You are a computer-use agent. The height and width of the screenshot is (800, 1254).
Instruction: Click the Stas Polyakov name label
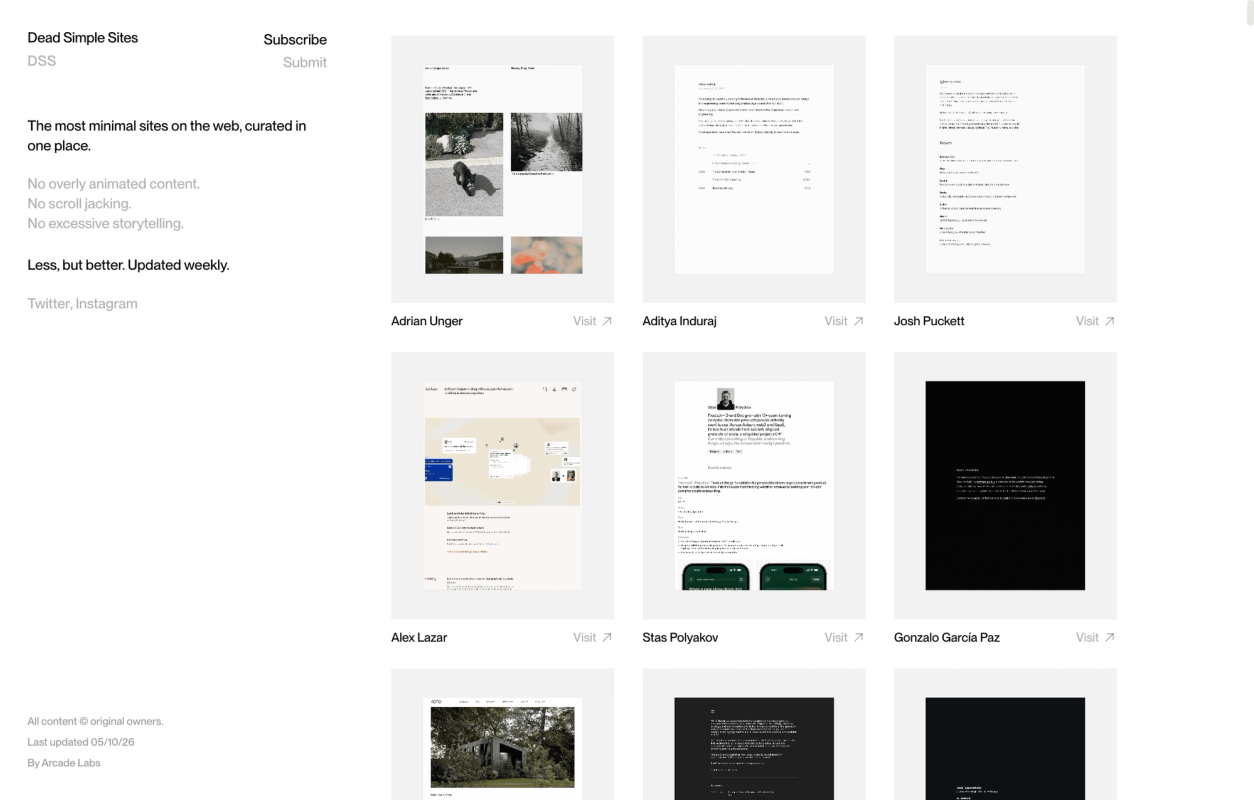pyautogui.click(x=680, y=637)
